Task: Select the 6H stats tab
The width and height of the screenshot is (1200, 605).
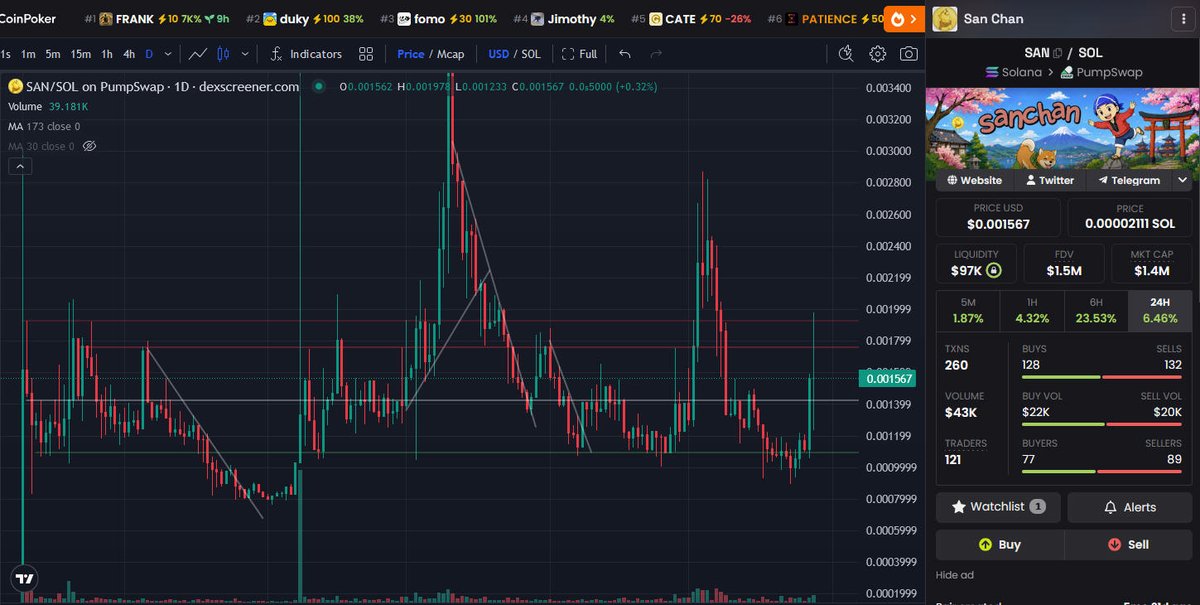Action: point(1096,310)
